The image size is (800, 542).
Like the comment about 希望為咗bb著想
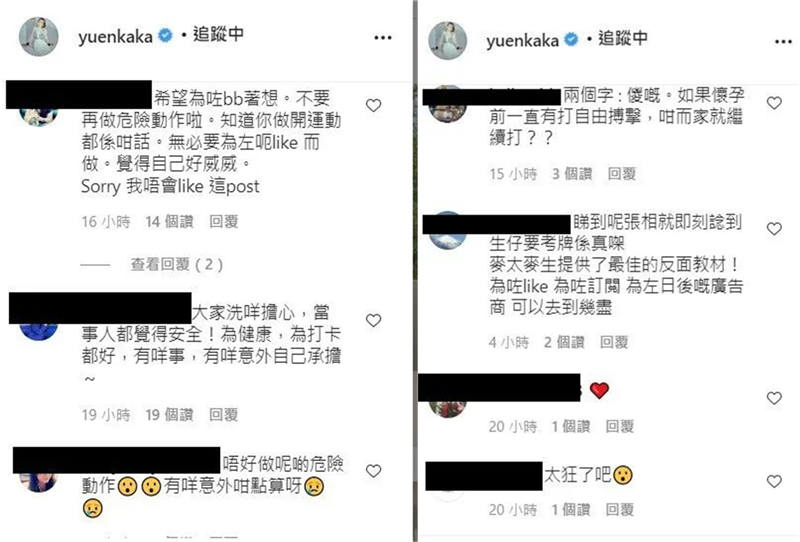point(373,106)
